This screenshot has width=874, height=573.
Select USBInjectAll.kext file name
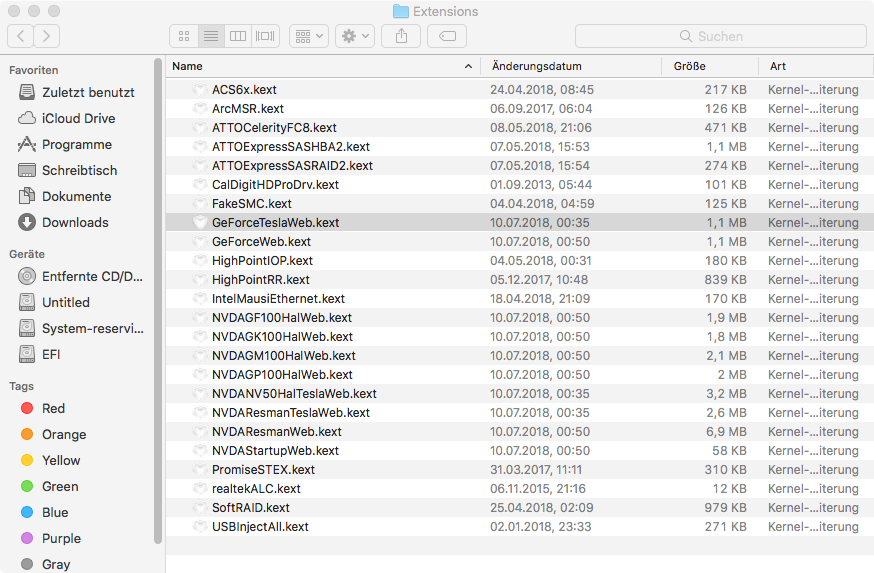[260, 526]
